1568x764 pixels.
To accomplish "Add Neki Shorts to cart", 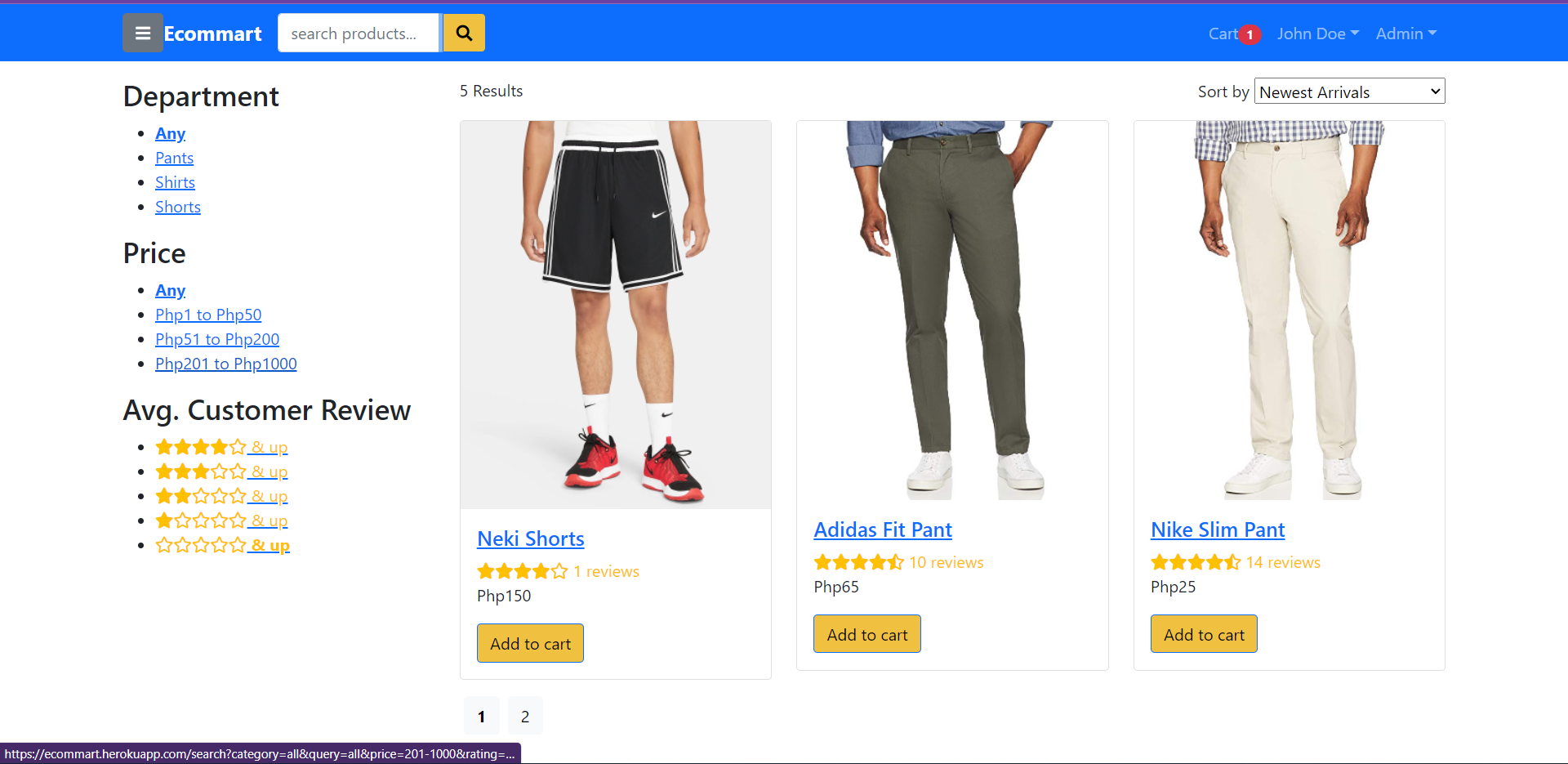I will tap(530, 644).
